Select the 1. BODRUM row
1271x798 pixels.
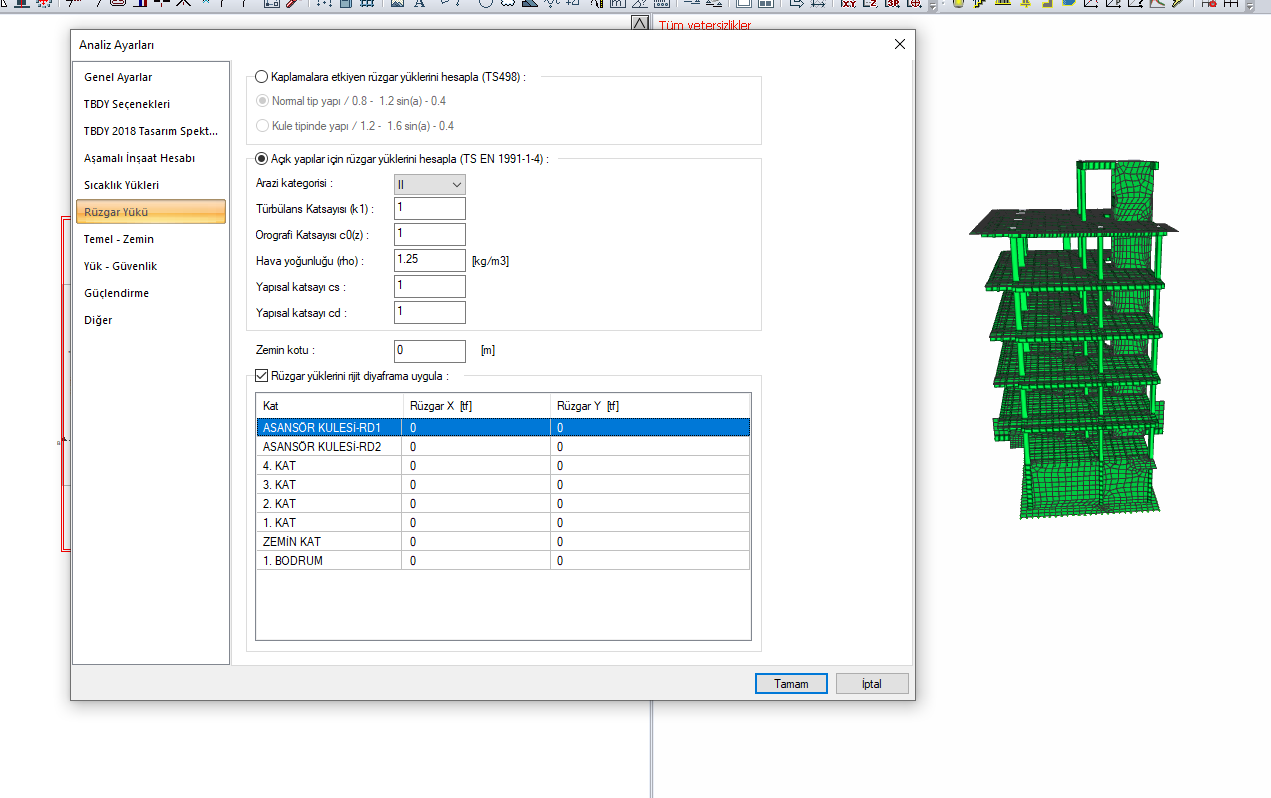(503, 560)
